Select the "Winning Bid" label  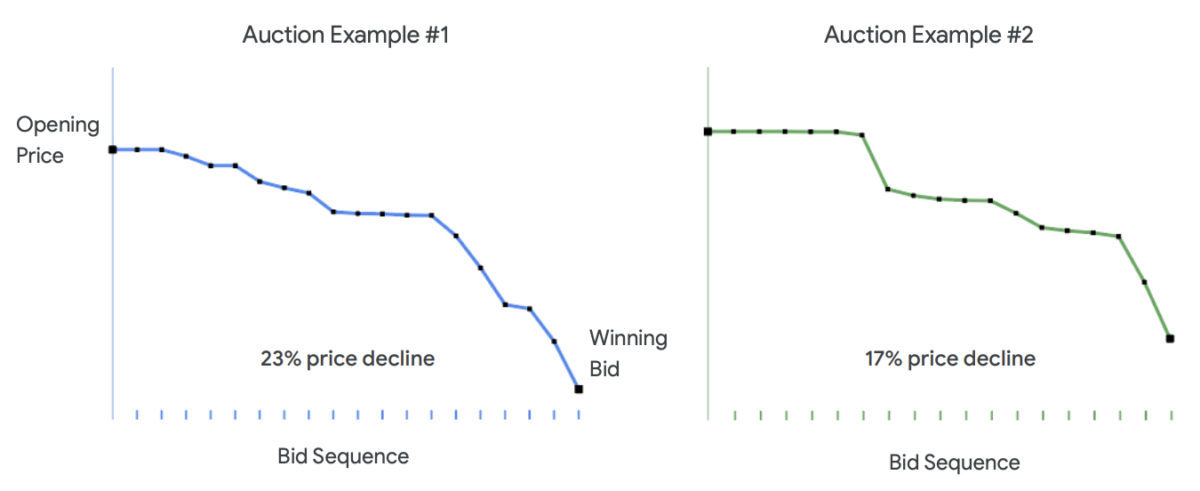[x=627, y=353]
